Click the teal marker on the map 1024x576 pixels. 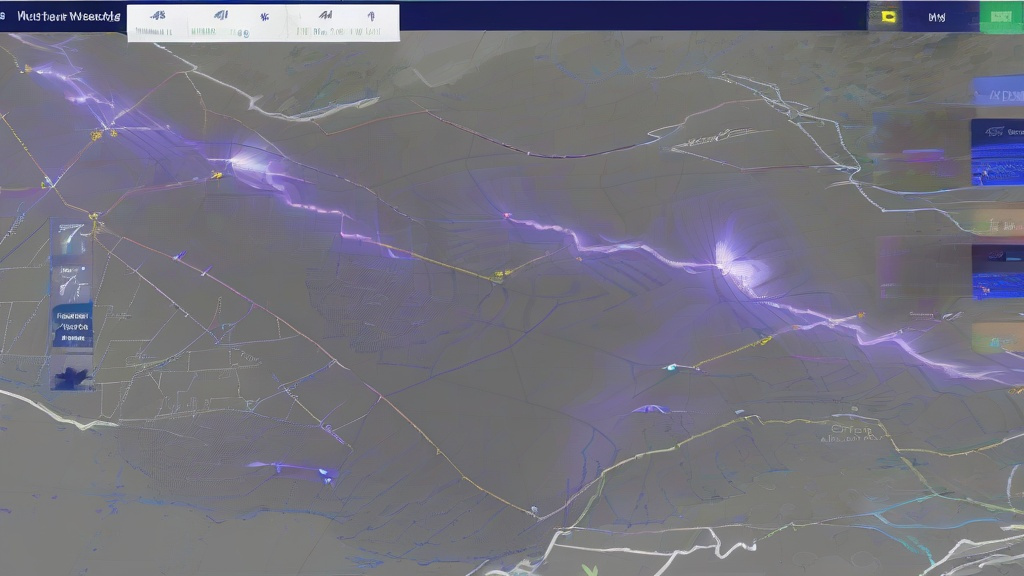click(x=671, y=368)
